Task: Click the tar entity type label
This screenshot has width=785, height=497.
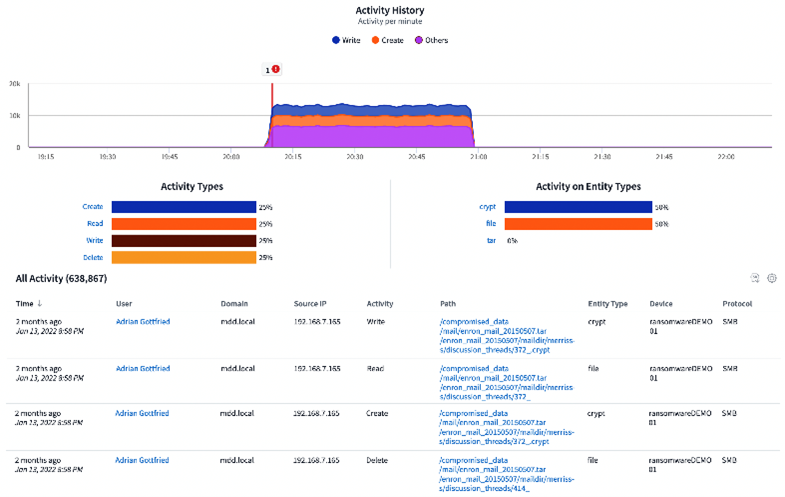Action: click(x=490, y=241)
